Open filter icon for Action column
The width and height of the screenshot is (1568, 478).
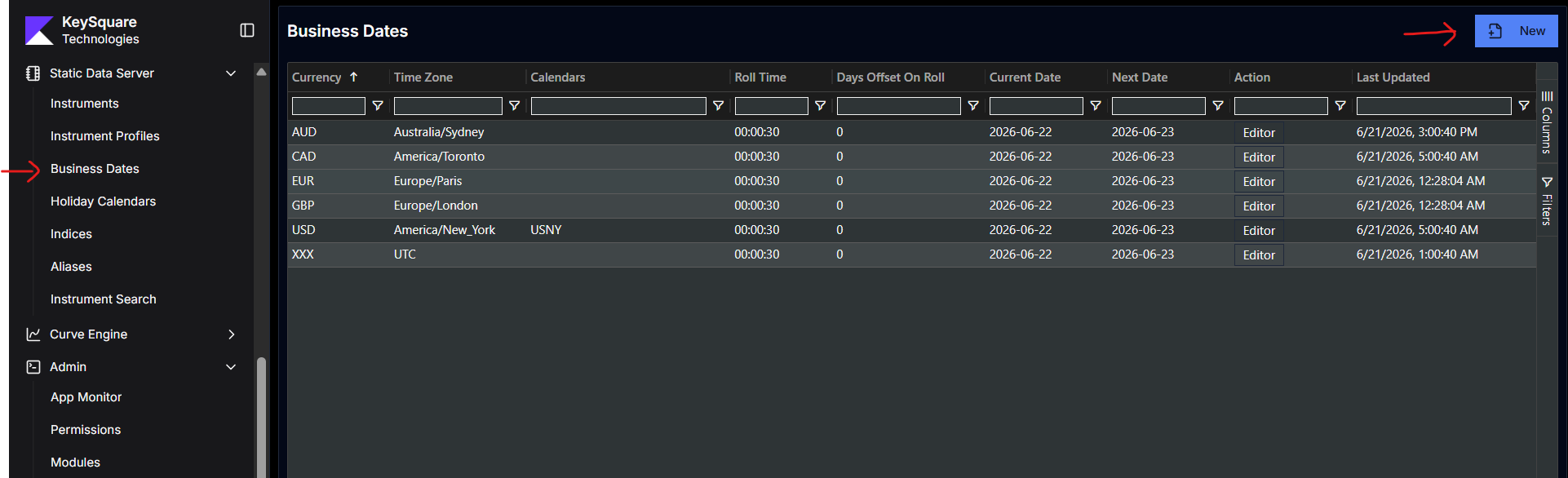[x=1340, y=106]
